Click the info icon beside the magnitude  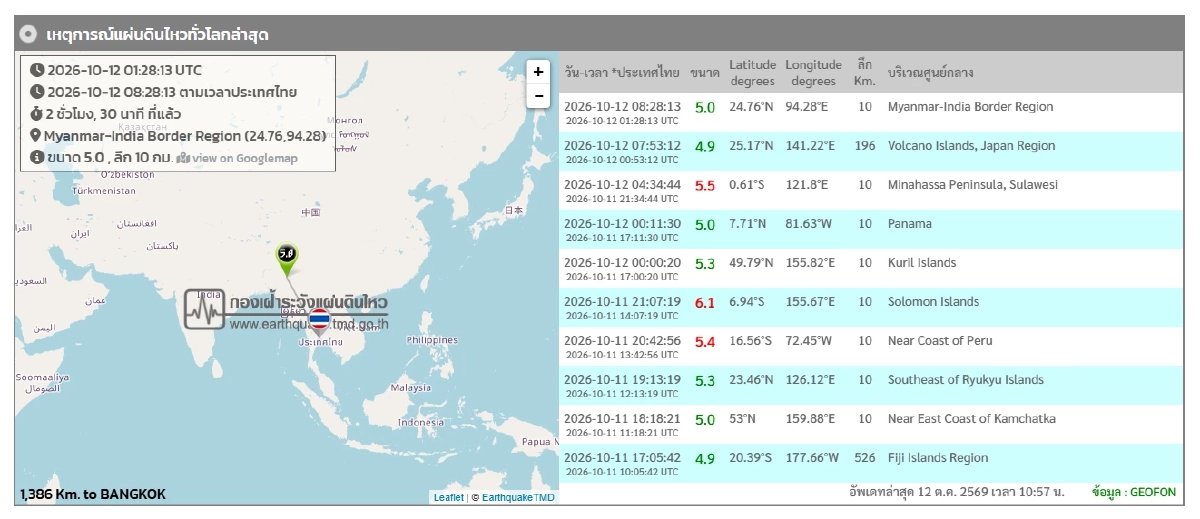tap(37, 157)
